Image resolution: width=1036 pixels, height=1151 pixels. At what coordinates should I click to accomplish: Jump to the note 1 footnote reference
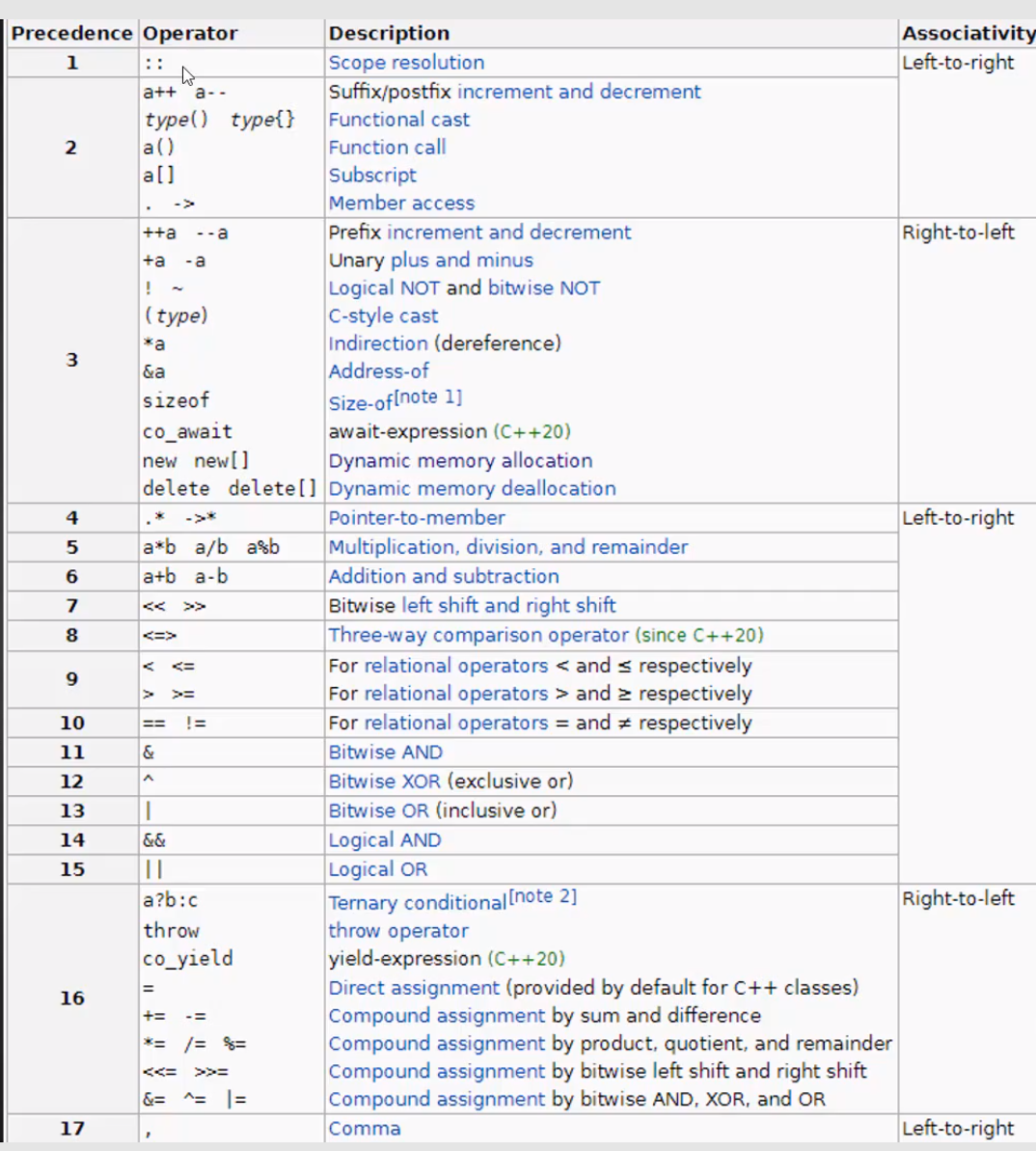coord(428,397)
